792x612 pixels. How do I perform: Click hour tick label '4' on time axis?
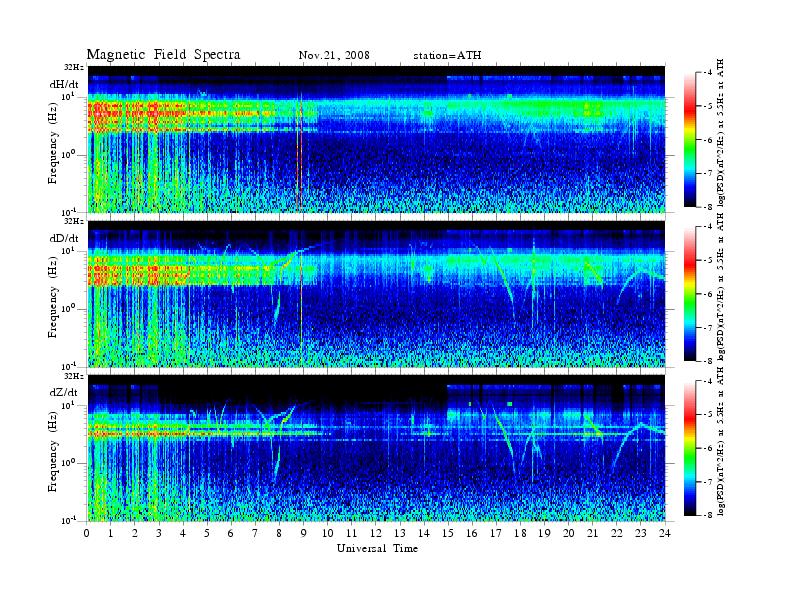[183, 533]
